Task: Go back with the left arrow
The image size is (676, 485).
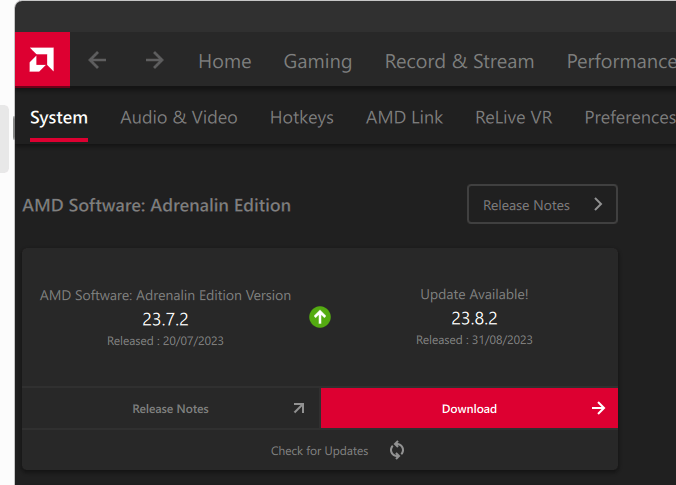Action: [97, 60]
